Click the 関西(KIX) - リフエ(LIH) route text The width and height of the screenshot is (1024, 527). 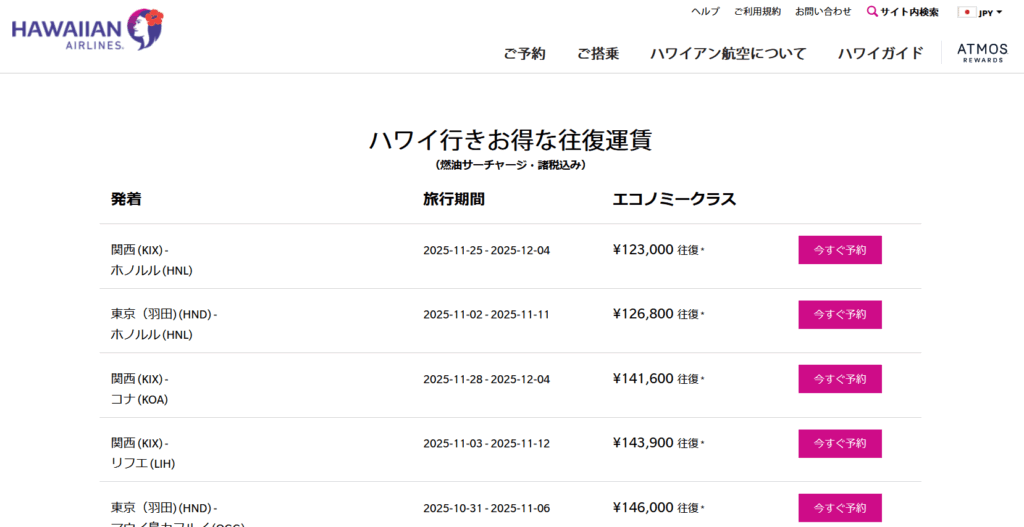[x=143, y=453]
